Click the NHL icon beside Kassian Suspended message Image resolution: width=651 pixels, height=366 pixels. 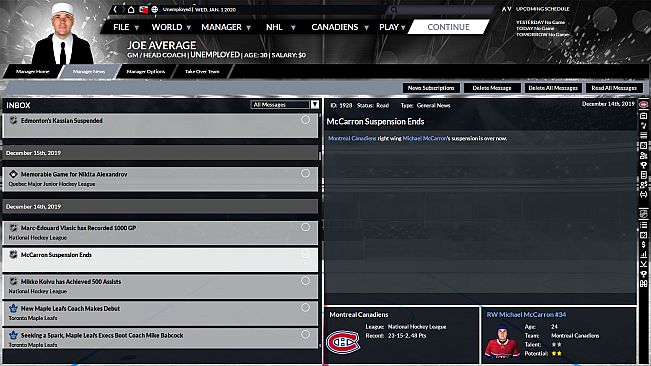point(13,120)
